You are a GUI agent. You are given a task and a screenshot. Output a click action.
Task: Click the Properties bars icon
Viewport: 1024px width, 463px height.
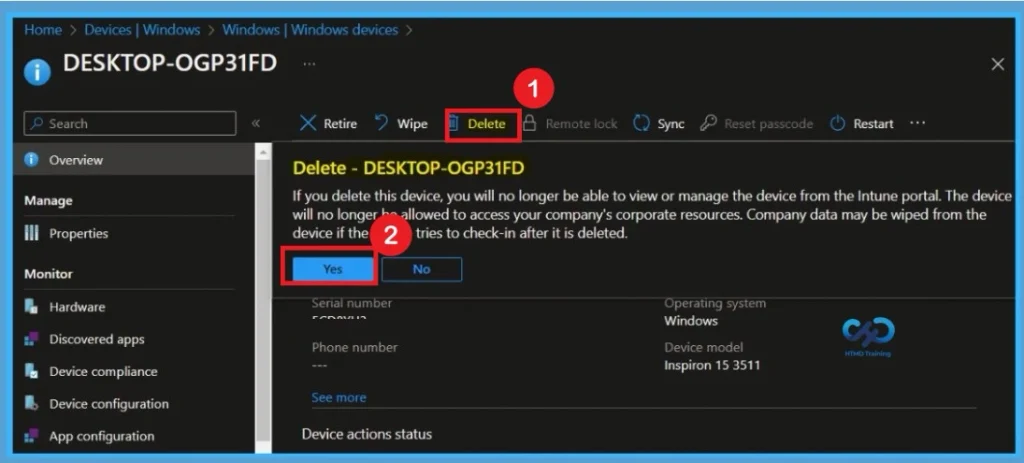coord(31,233)
